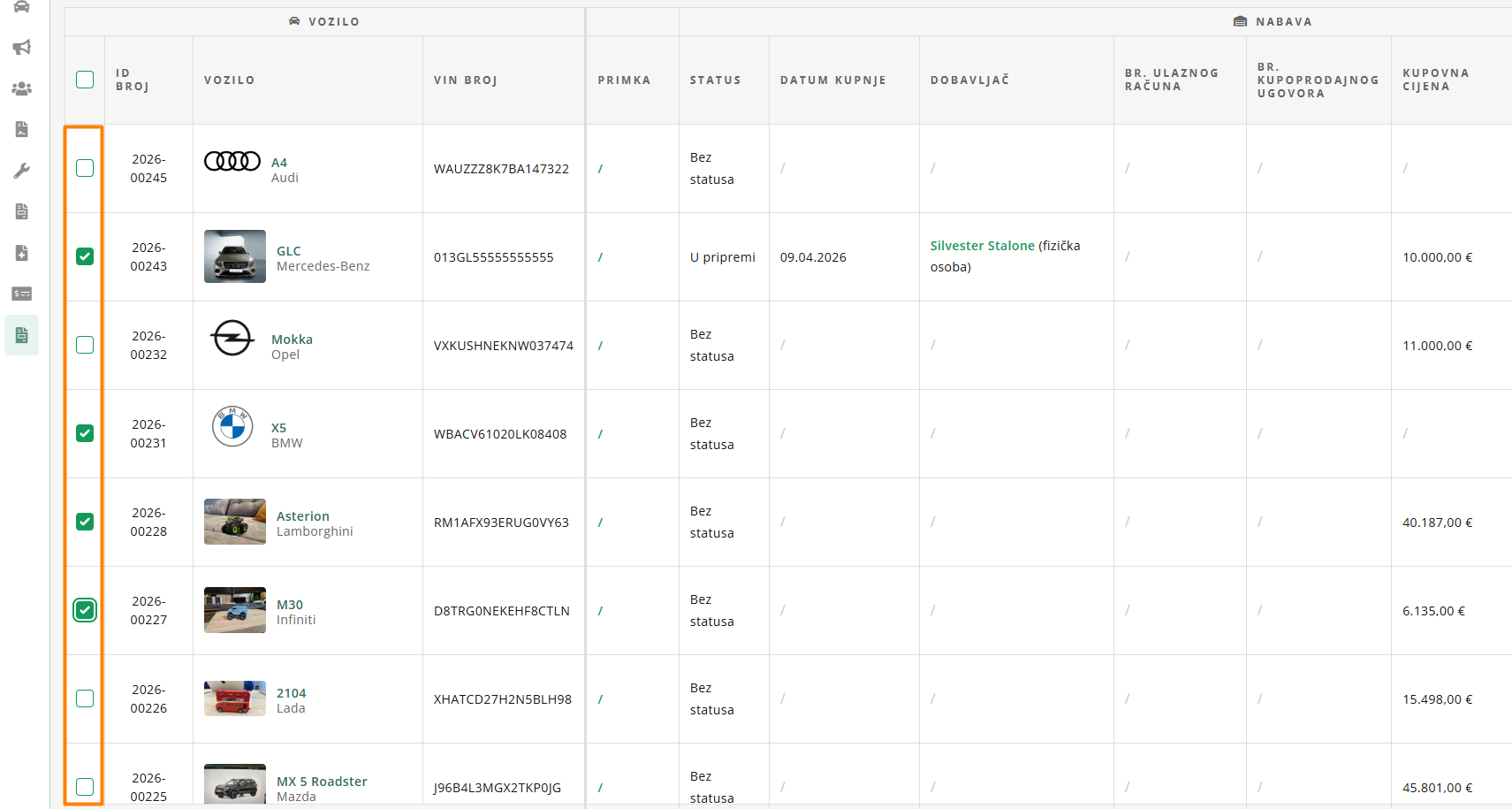This screenshot has width=1512, height=809.
Task: Click the file-with-plus sidebar icon
Action: click(22, 253)
